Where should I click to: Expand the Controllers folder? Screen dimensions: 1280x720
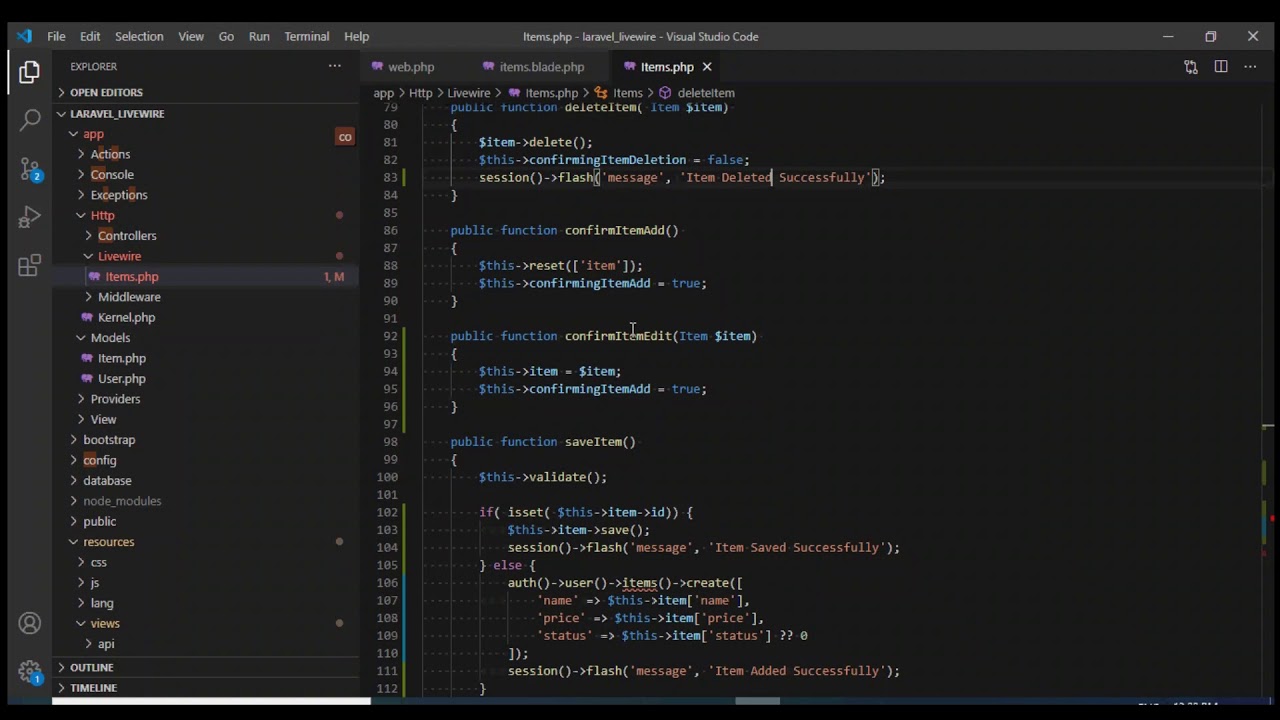(x=127, y=236)
